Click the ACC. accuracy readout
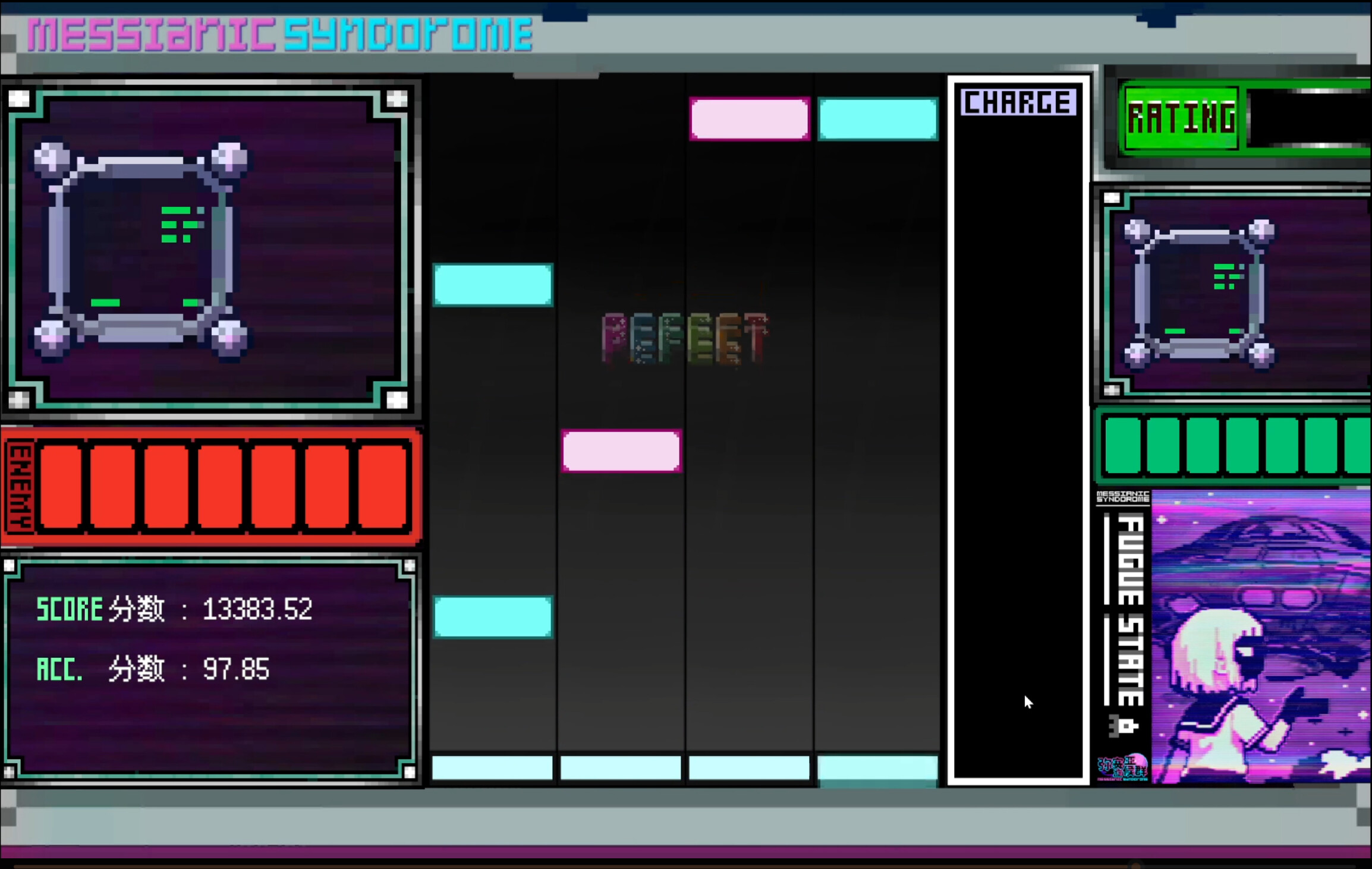Screen dimensions: 1372x869 tap(152, 669)
